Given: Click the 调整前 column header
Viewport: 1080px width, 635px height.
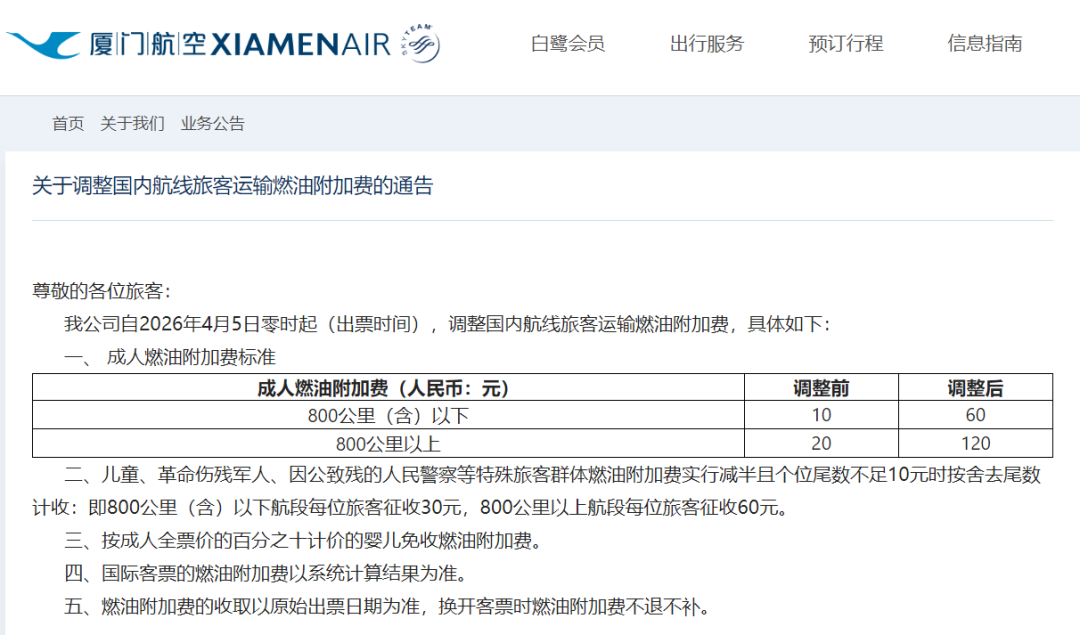Looking at the screenshot, I should [x=821, y=388].
